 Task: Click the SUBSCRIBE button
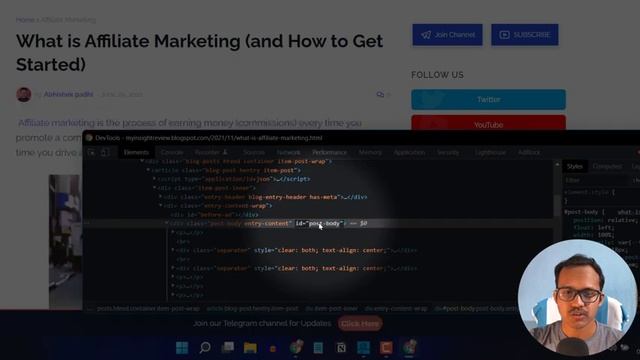(524, 35)
